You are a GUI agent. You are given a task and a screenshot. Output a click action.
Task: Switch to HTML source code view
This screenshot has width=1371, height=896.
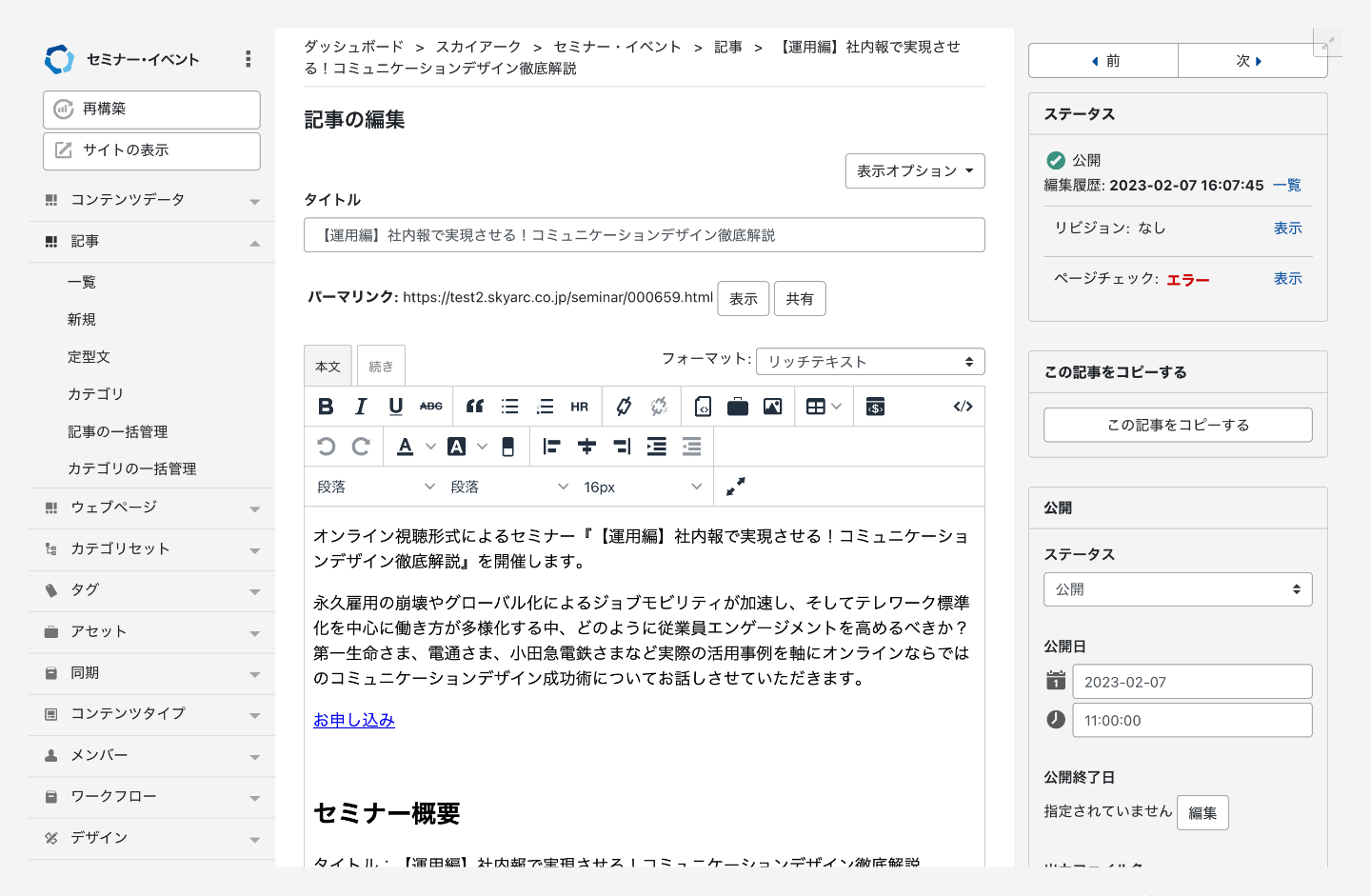[963, 407]
